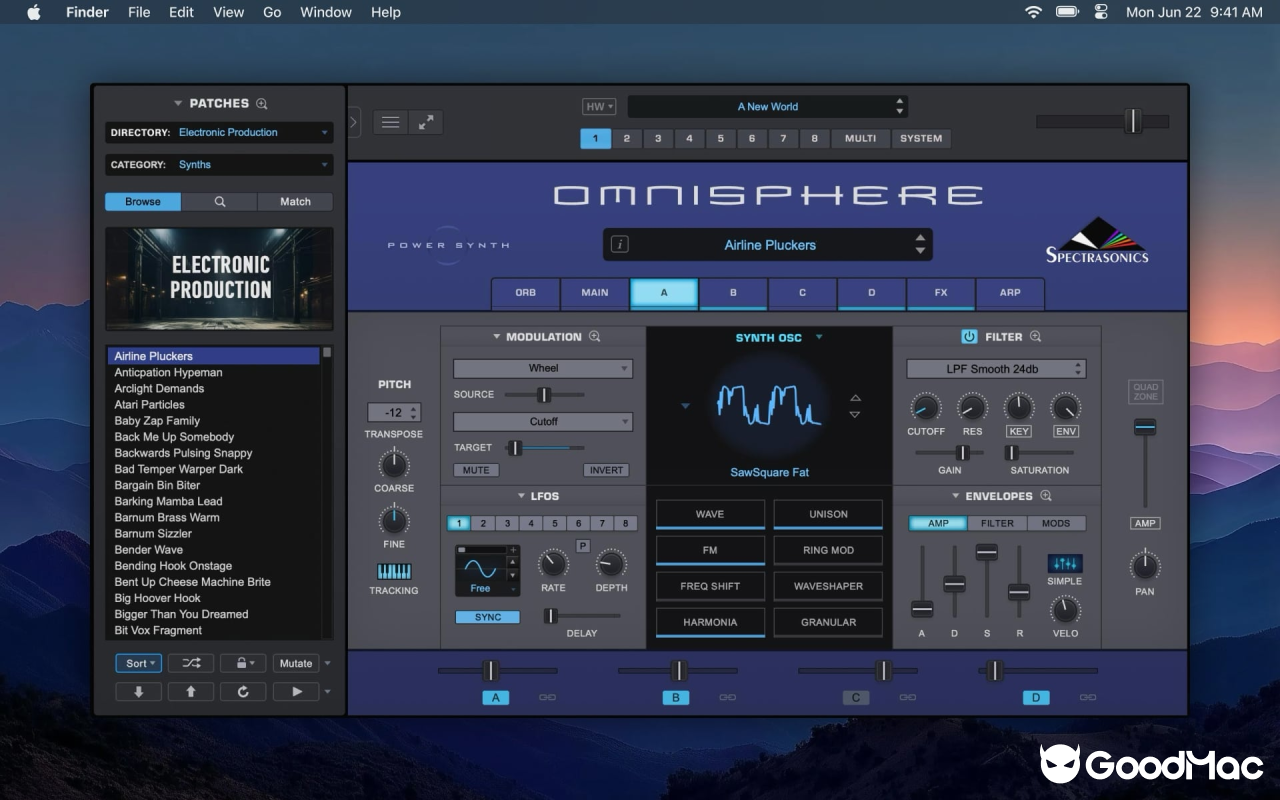Click the link icon next to layer D
1280x800 pixels.
pos(1087,698)
